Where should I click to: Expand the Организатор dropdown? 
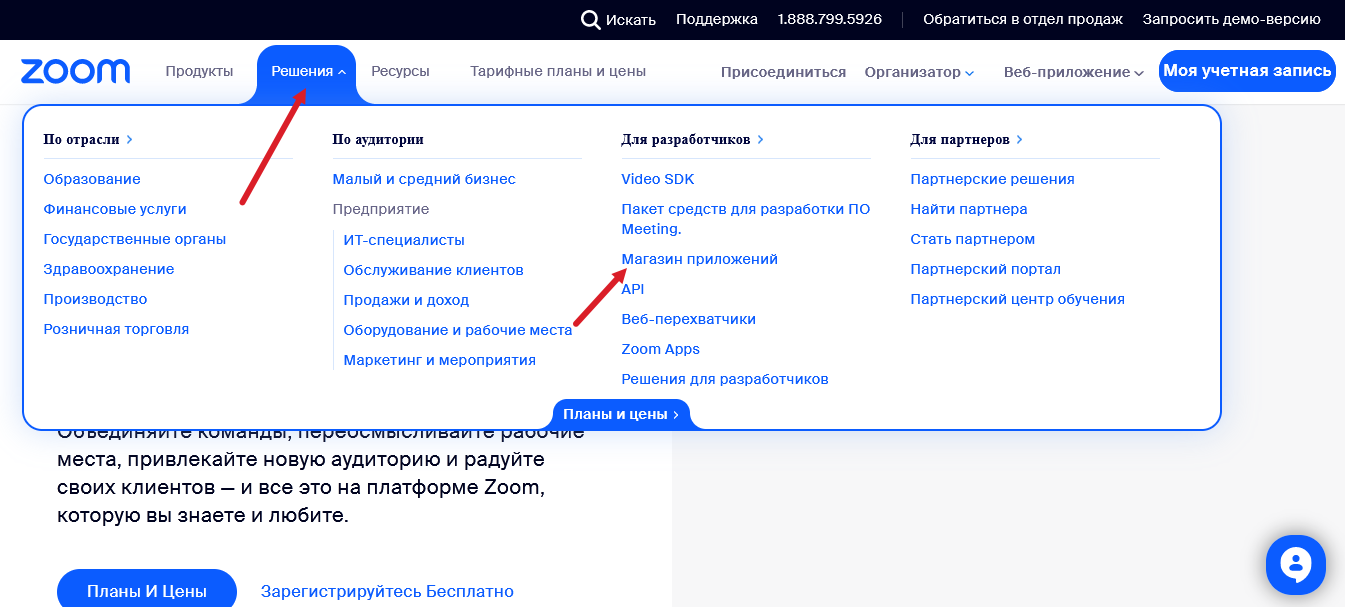[x=919, y=72]
